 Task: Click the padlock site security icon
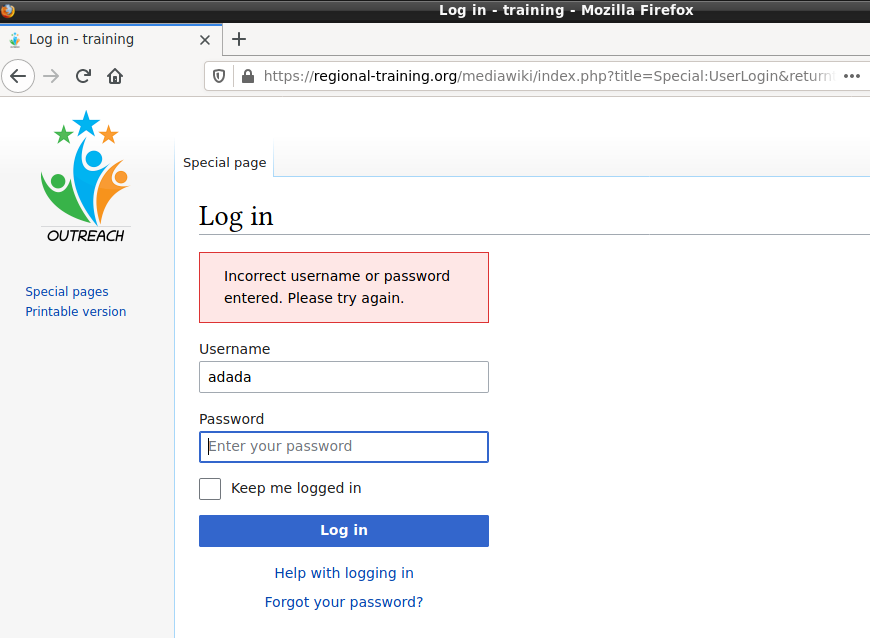[x=245, y=76]
